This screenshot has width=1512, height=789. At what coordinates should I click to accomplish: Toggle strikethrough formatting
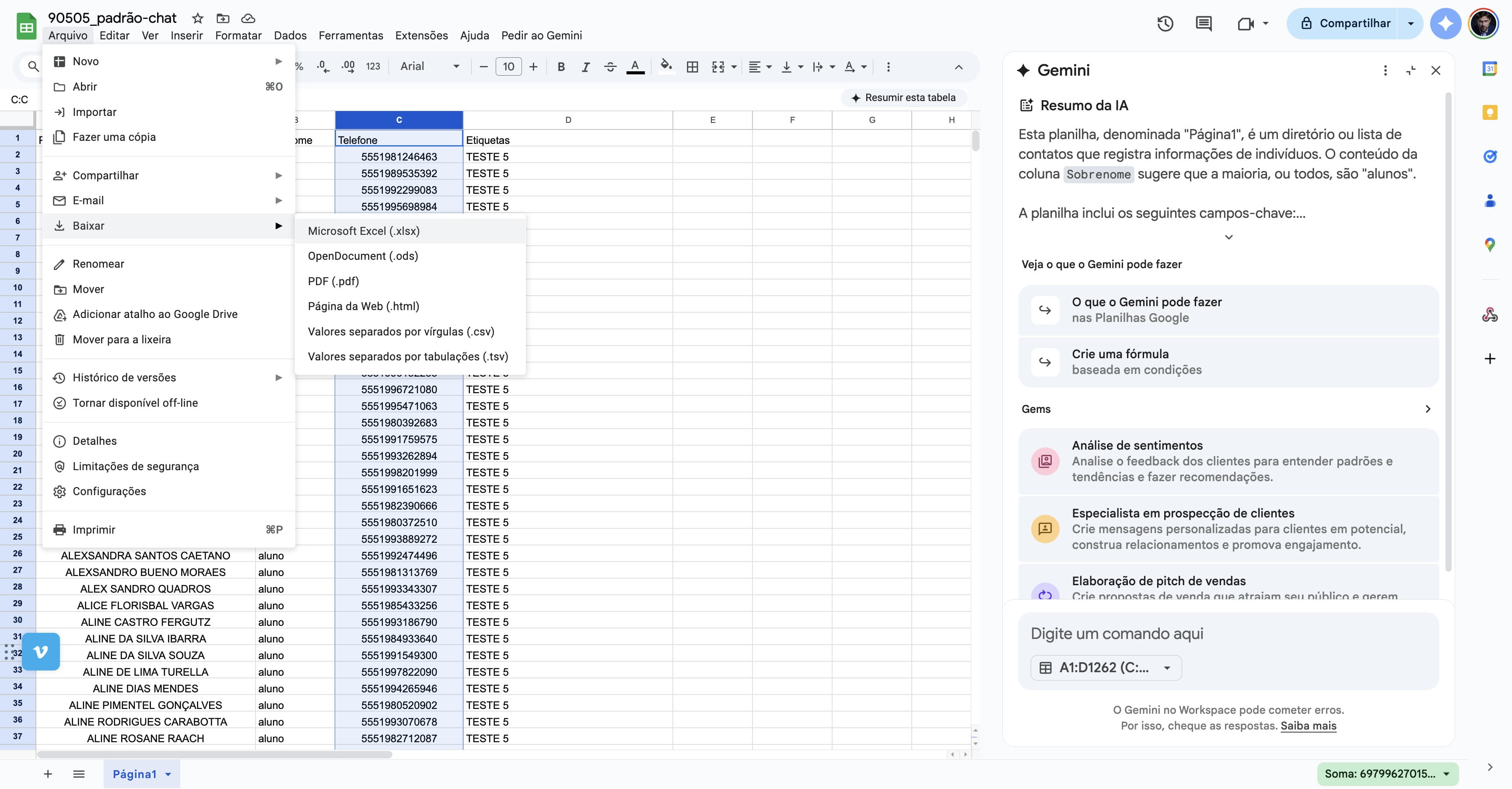pyautogui.click(x=610, y=67)
